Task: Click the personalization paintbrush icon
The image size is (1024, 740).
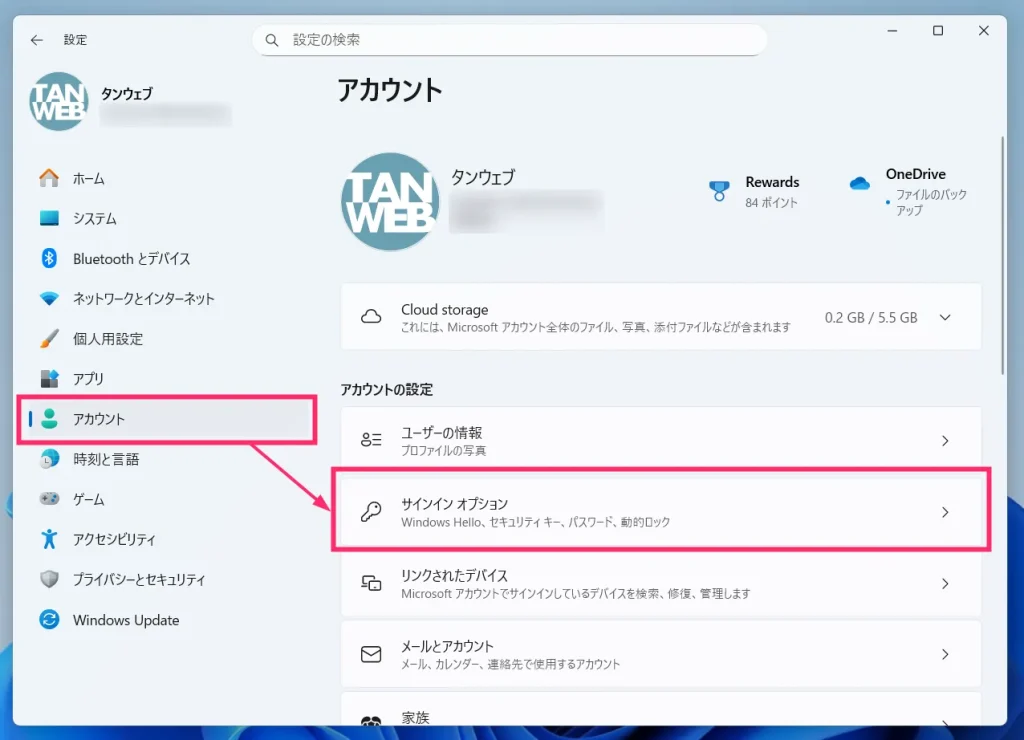Action: tap(49, 338)
